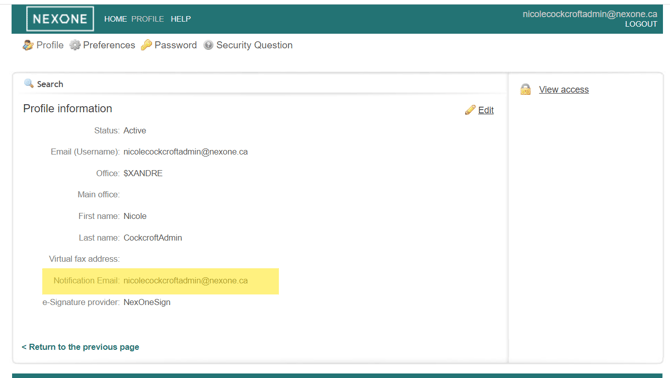Click the LOGOUT link
The height and width of the screenshot is (378, 670).
[641, 24]
